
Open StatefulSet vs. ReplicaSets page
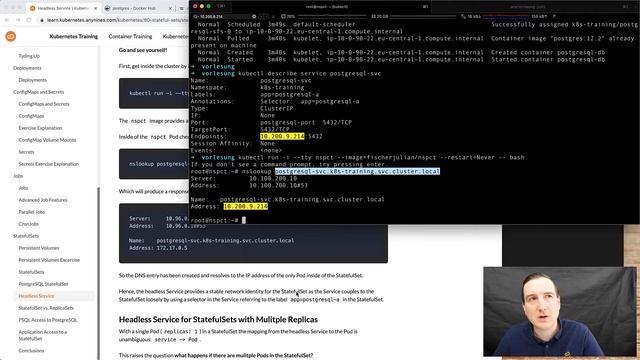[x=46, y=308]
